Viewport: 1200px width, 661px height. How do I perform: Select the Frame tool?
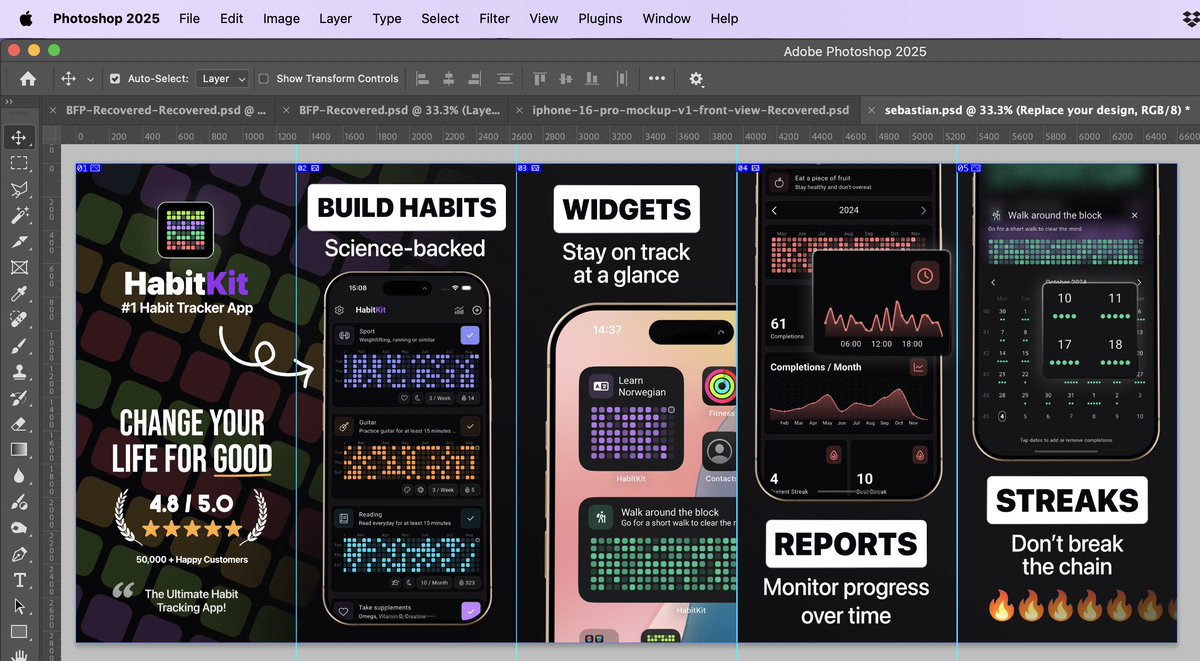click(19, 267)
